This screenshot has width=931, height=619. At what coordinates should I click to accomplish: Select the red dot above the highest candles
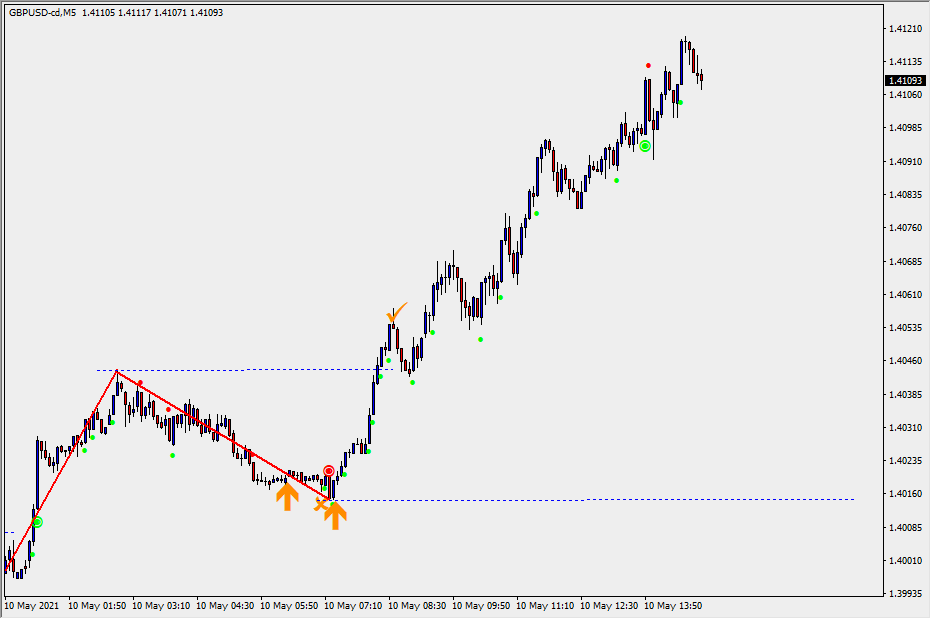648,66
